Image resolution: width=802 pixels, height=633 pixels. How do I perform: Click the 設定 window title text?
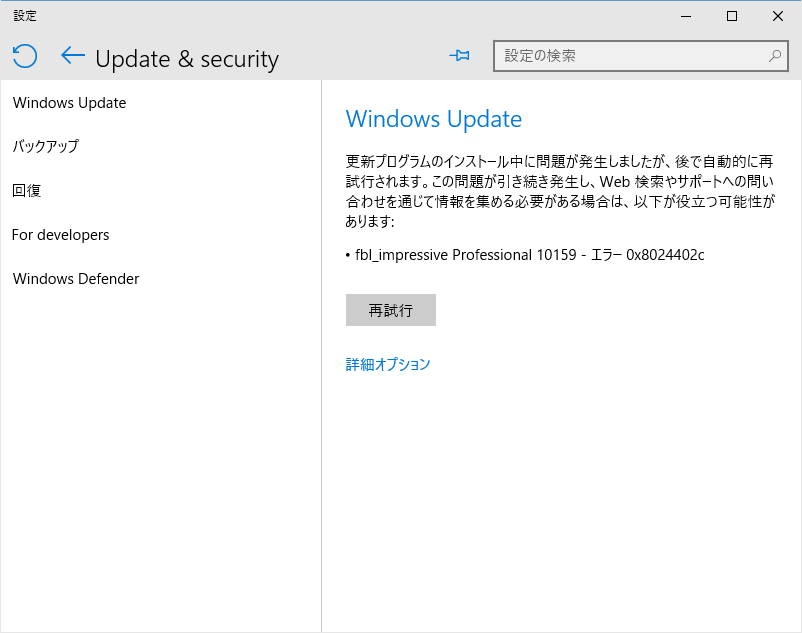point(25,16)
